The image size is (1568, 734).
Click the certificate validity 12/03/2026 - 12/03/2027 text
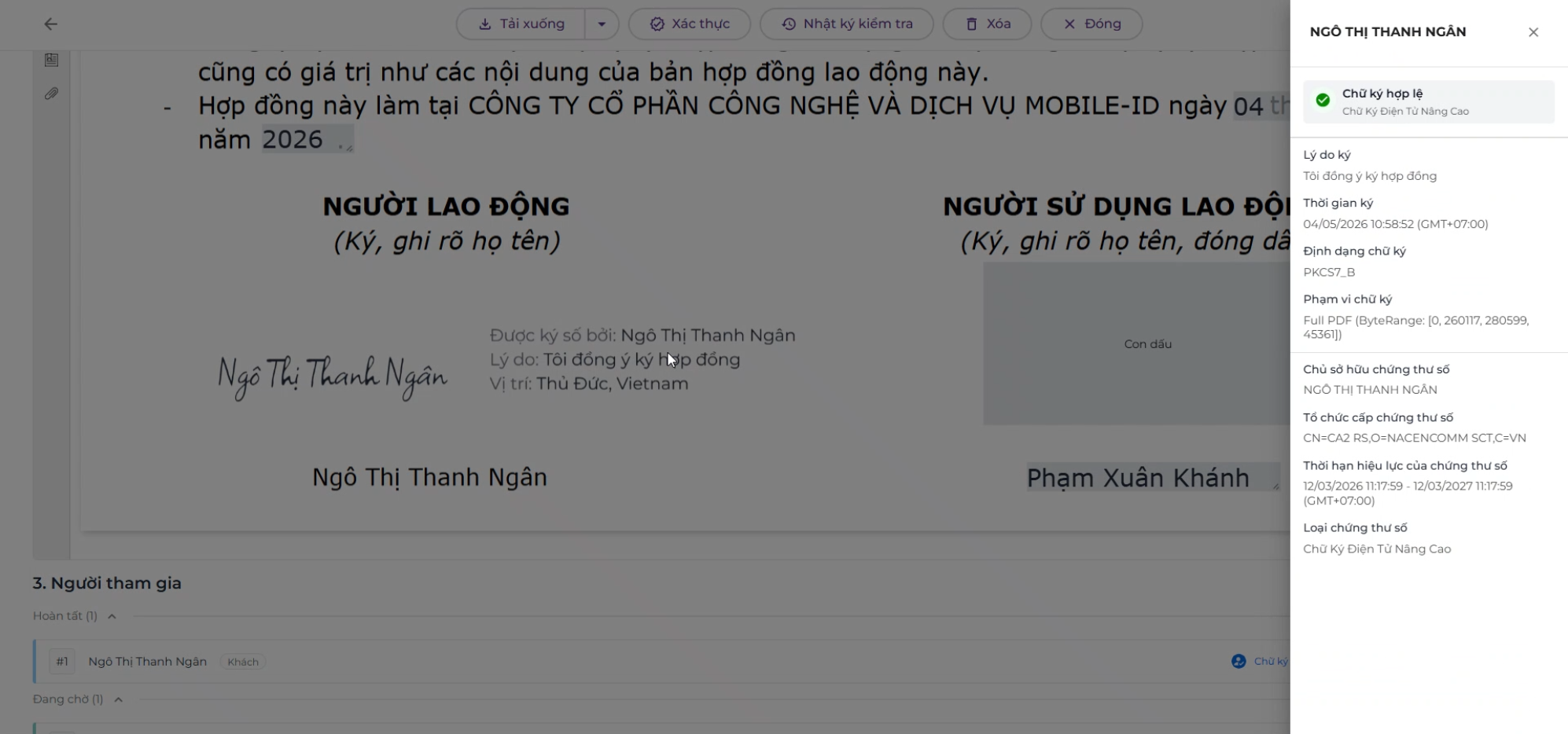[1408, 494]
